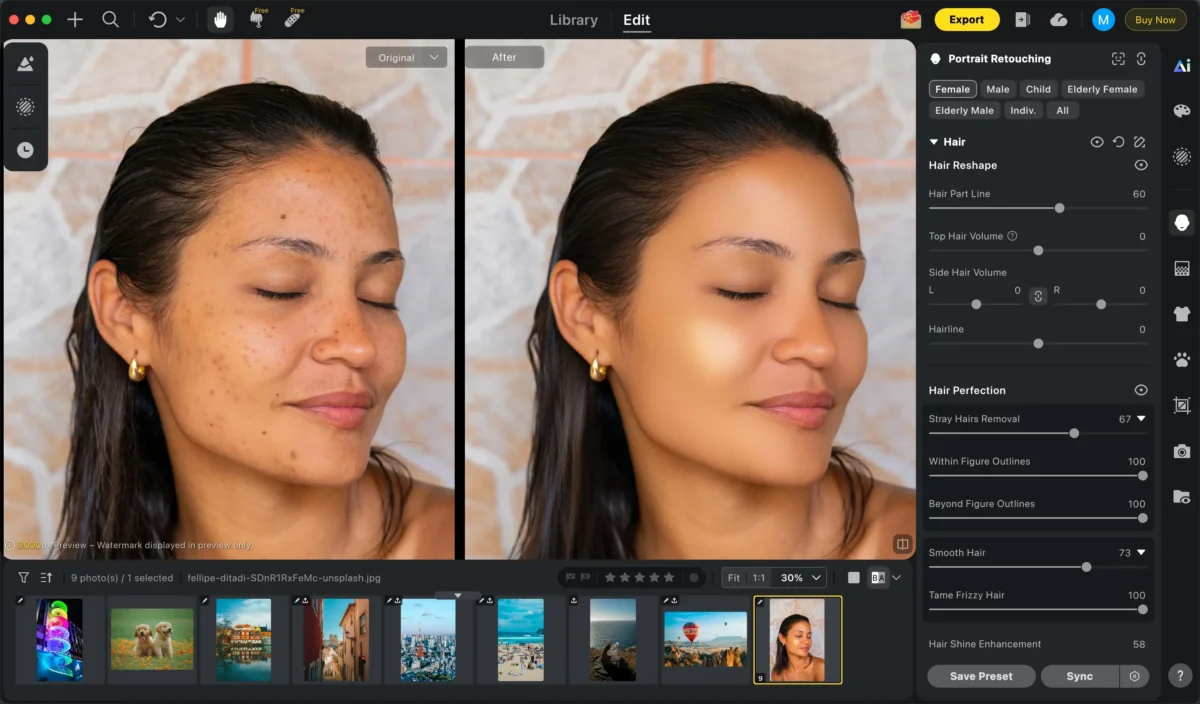
Task: Link left and right Side Hair Volume
Action: pyautogui.click(x=1038, y=296)
